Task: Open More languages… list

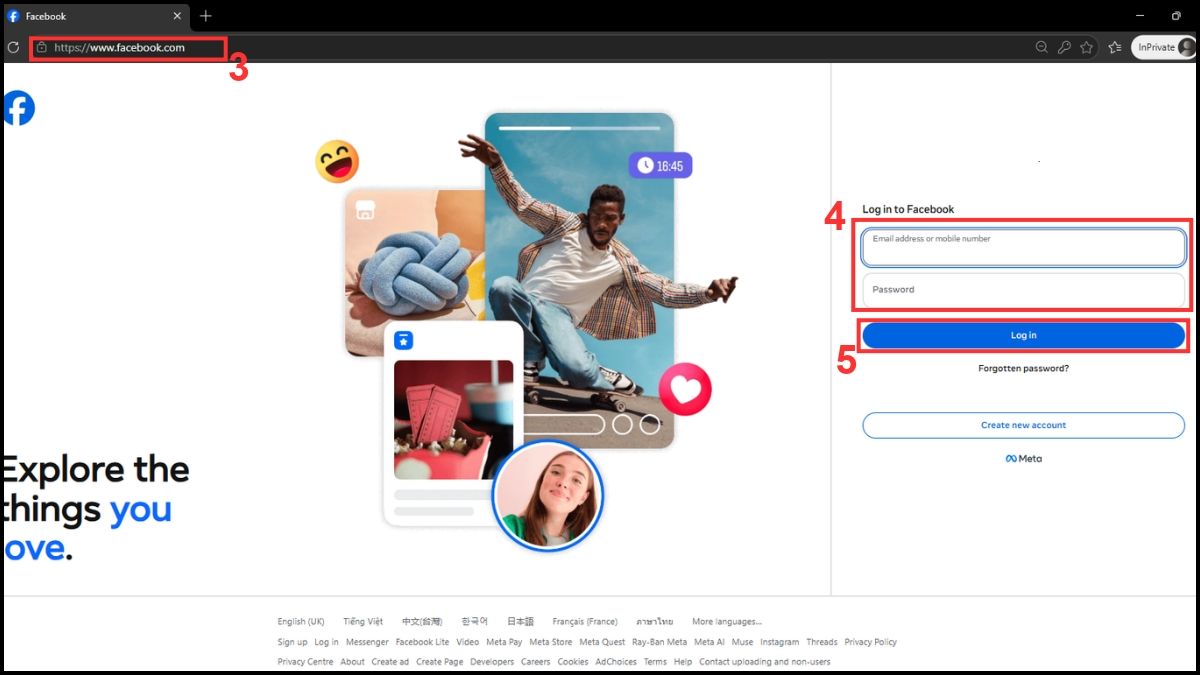Action: click(727, 622)
